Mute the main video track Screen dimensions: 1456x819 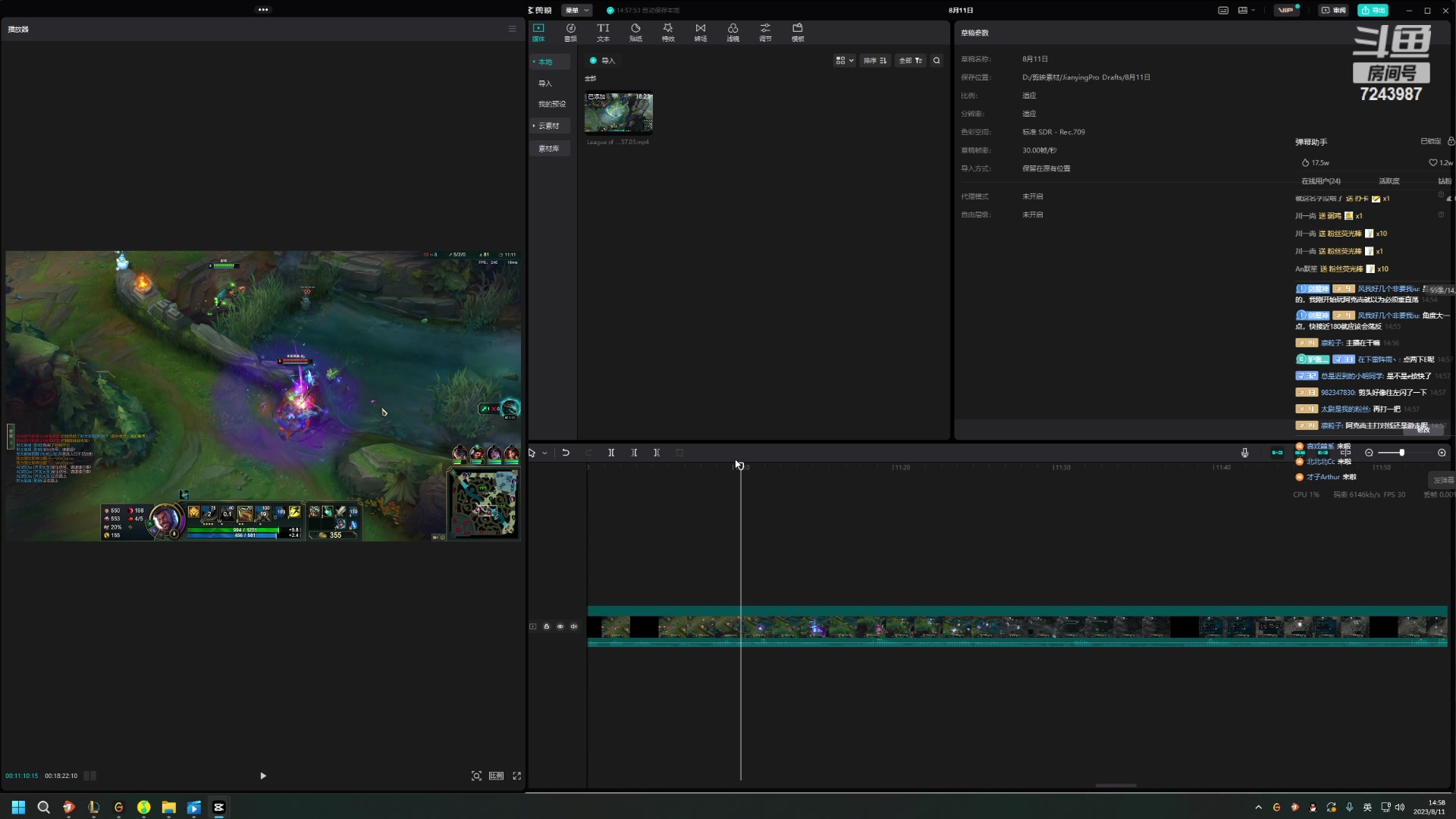[x=574, y=626]
